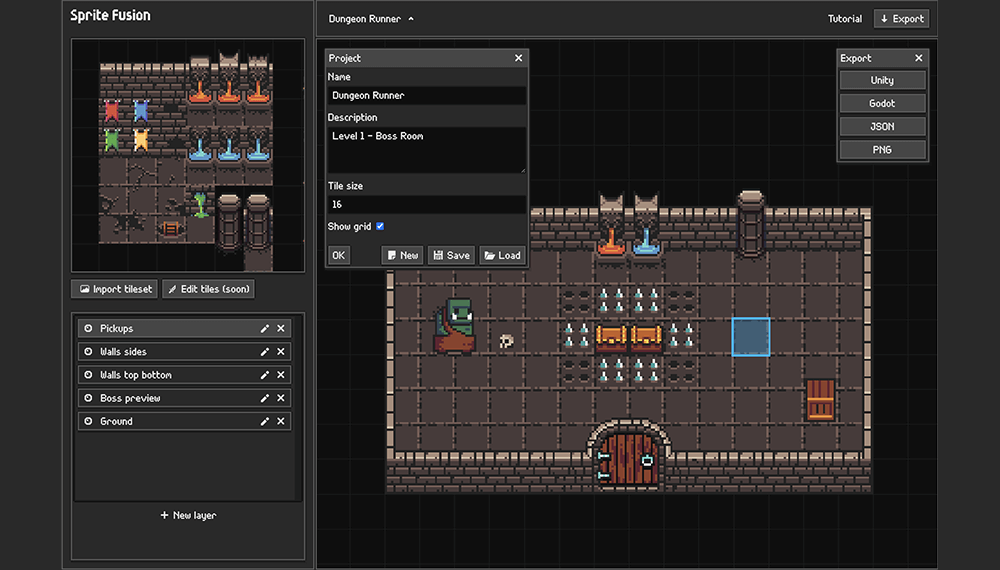Click the Import tileset button
1000x570 pixels.
pos(114,290)
